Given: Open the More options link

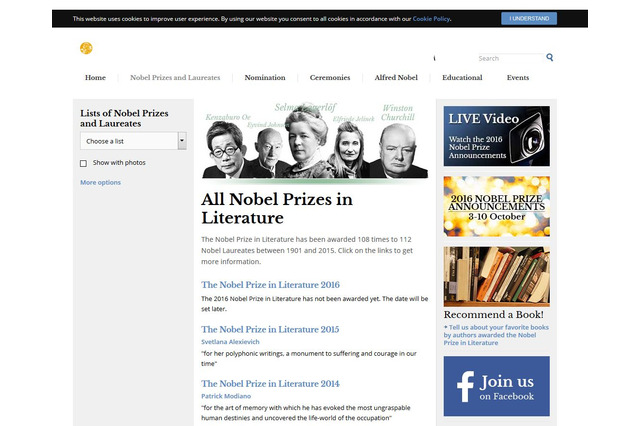Looking at the screenshot, I should coord(100,182).
